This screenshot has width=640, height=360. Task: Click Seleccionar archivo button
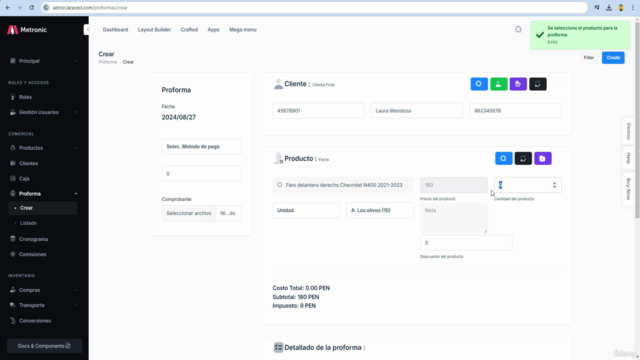tap(189, 213)
